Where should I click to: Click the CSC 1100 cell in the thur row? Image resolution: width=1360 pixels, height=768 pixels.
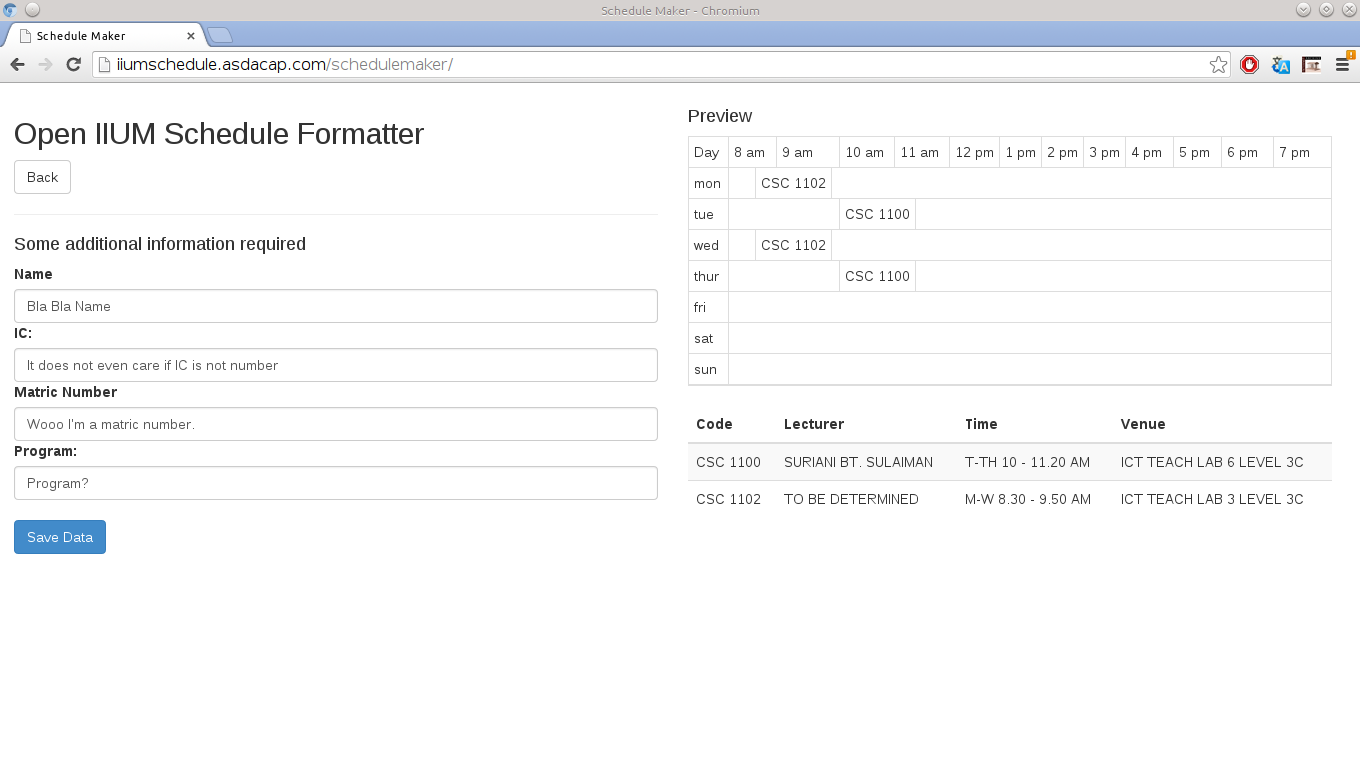pos(877,276)
